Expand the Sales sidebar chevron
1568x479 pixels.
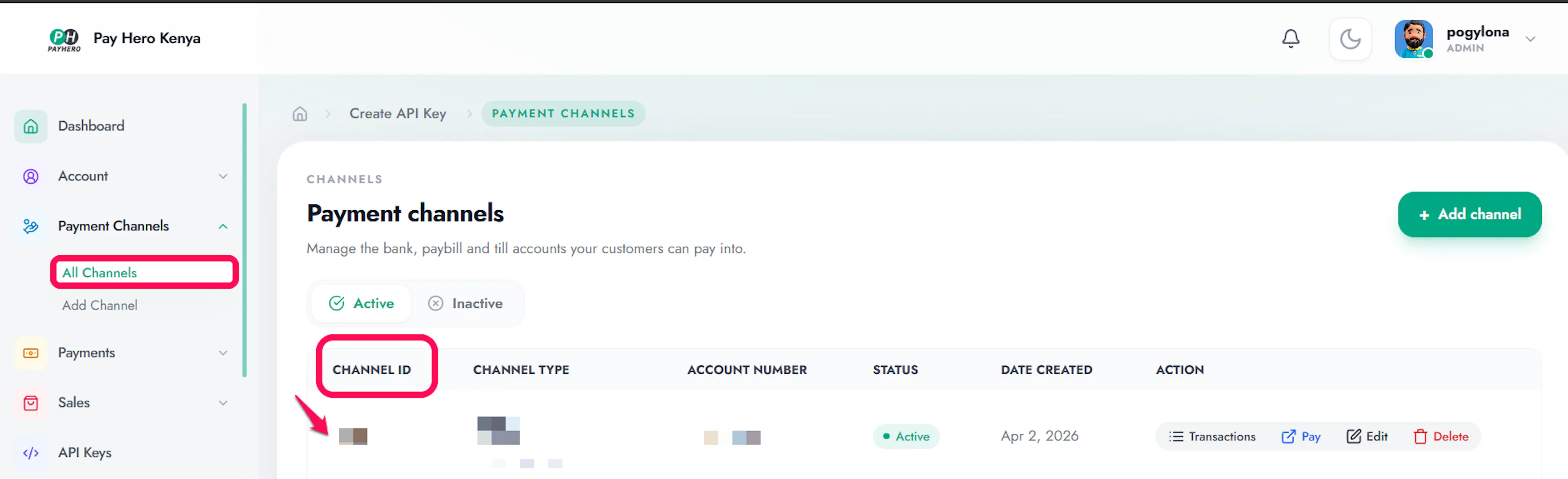(x=223, y=402)
